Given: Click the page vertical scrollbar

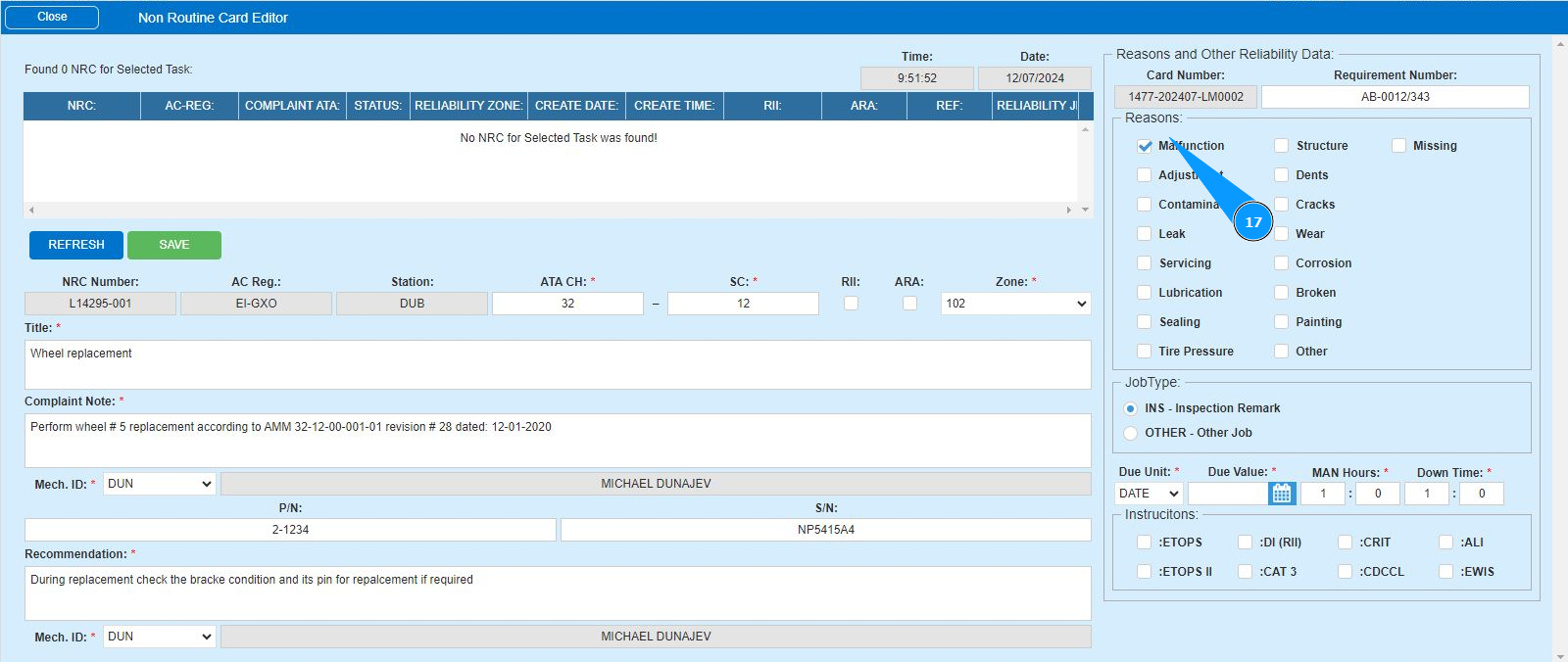Looking at the screenshot, I should 1560,343.
